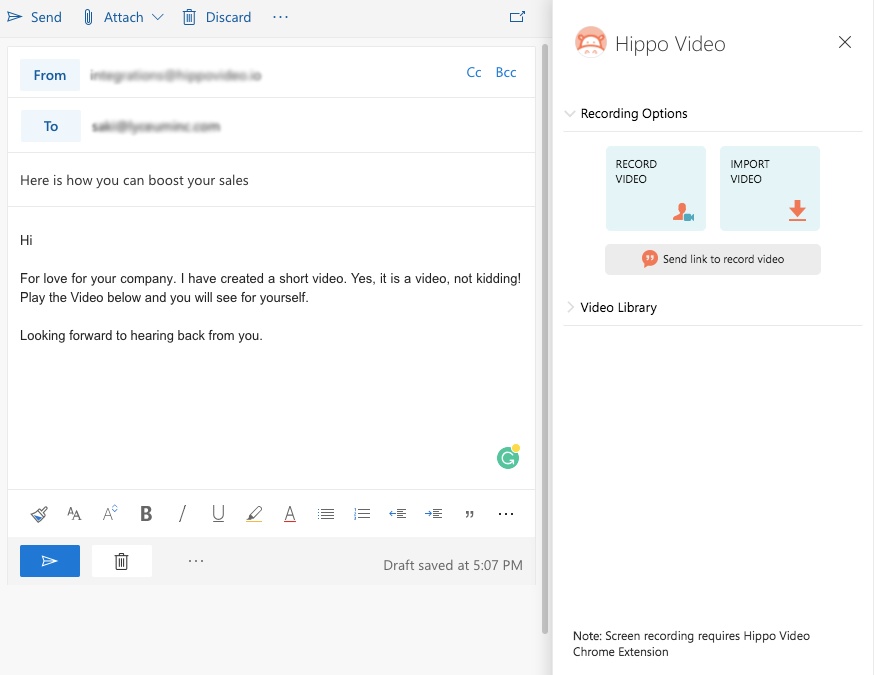874x675 pixels.
Task: Open the text highlight color picker
Action: (x=254, y=514)
